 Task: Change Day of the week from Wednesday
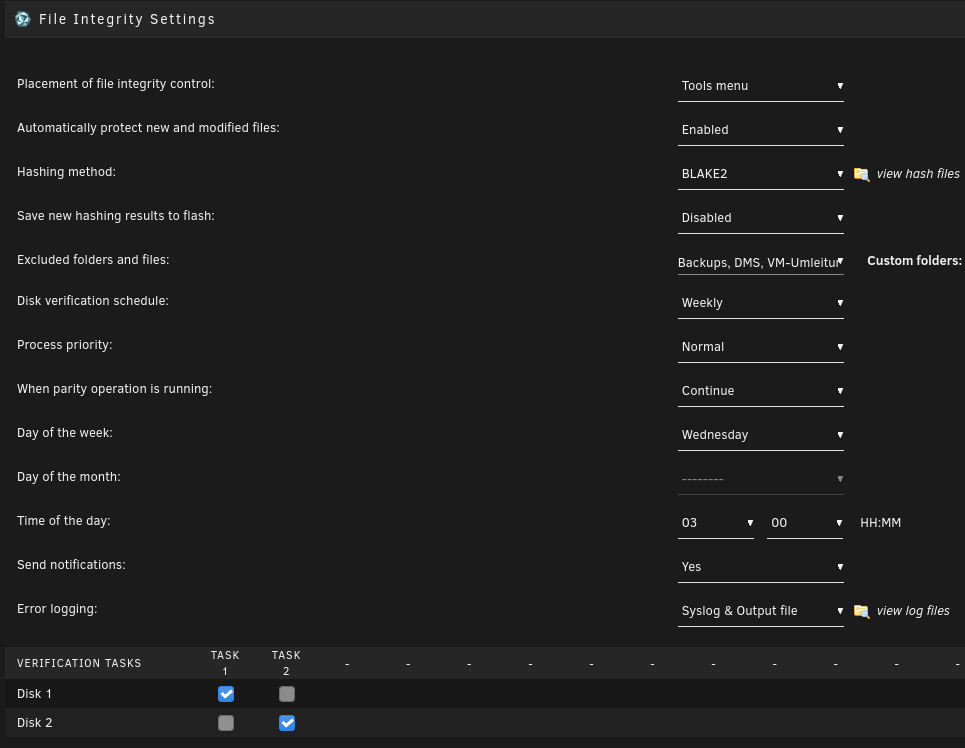tap(761, 435)
